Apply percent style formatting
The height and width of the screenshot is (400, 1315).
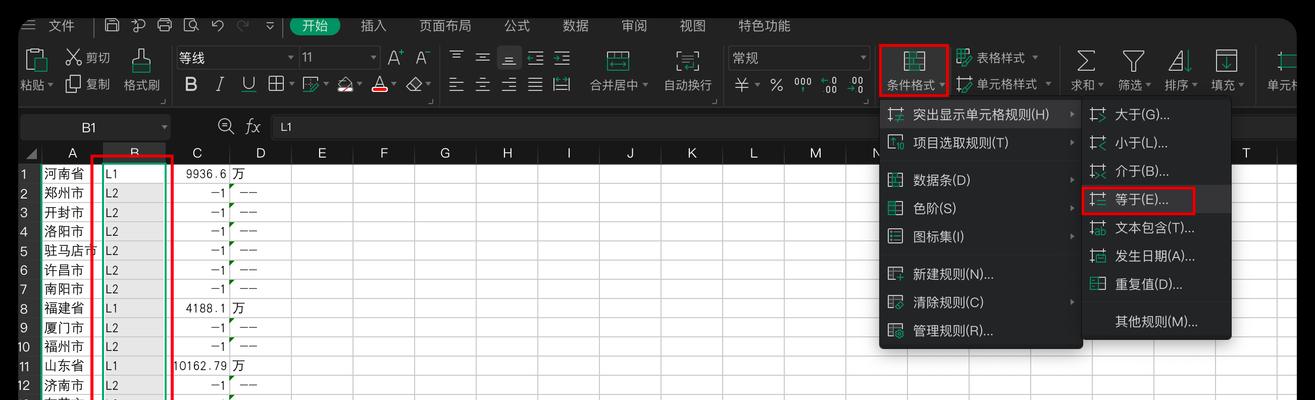click(776, 85)
